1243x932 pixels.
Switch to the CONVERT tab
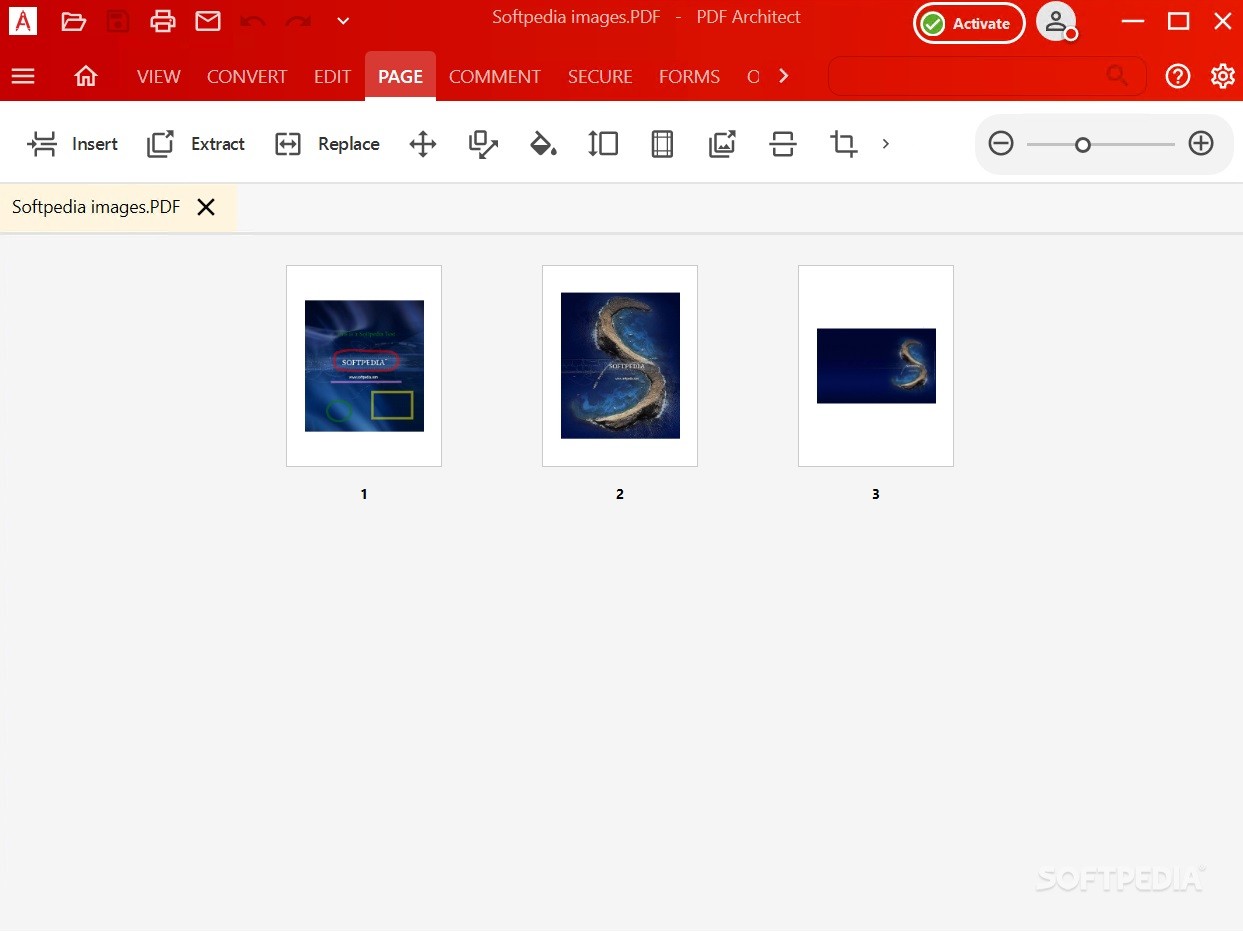tap(247, 77)
